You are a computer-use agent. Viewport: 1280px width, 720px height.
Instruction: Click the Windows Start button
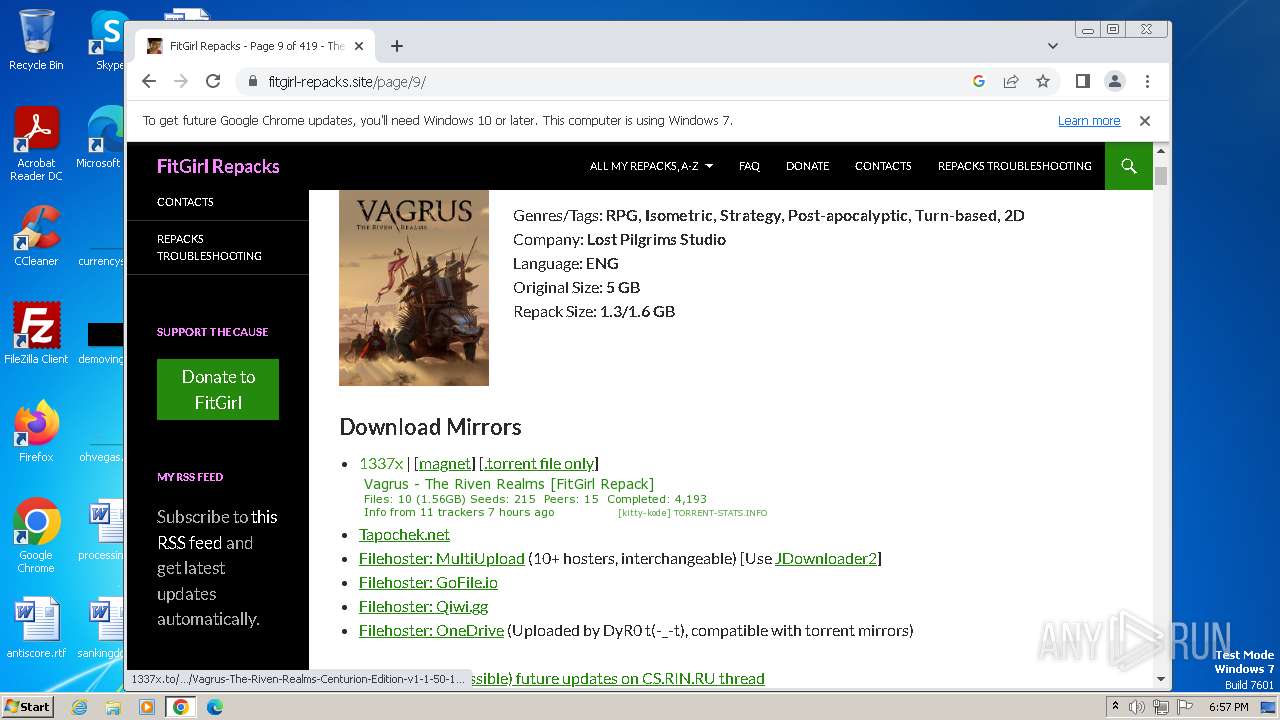27,707
